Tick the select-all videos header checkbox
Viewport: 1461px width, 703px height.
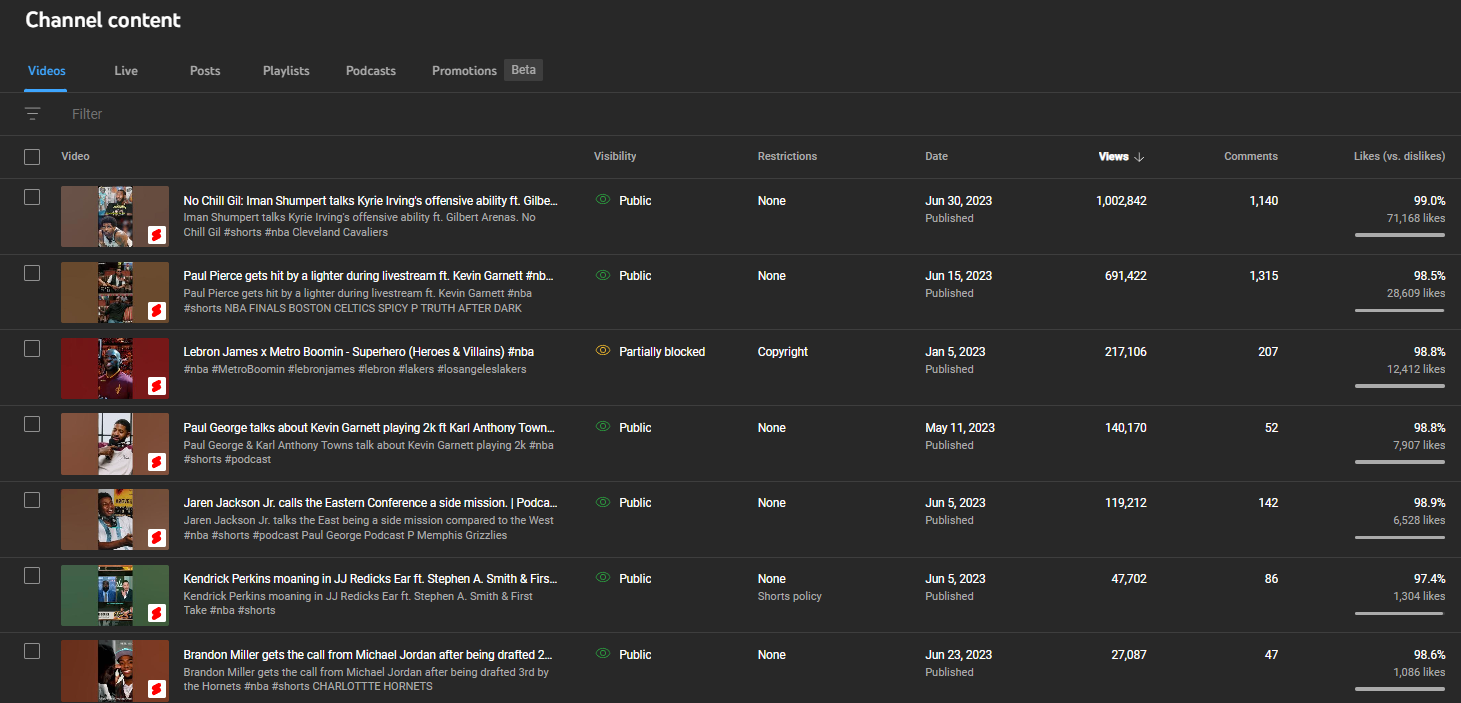[x=32, y=157]
